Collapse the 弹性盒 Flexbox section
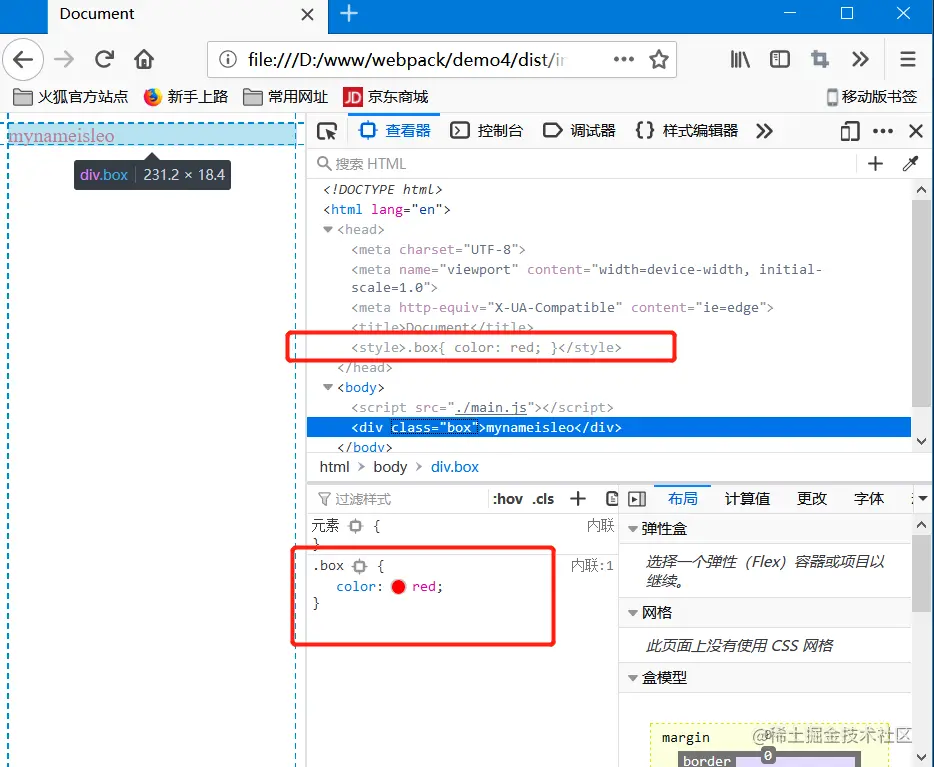 (x=634, y=529)
